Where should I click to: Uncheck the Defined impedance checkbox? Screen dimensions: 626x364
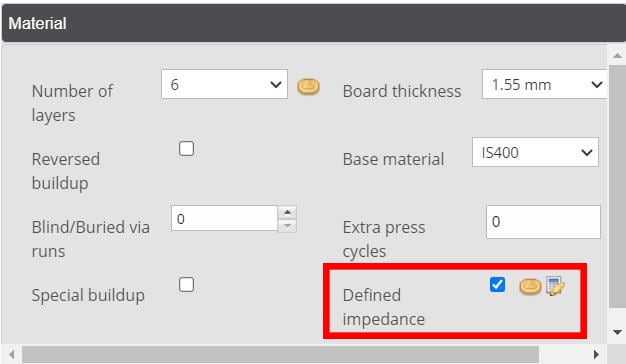click(497, 285)
